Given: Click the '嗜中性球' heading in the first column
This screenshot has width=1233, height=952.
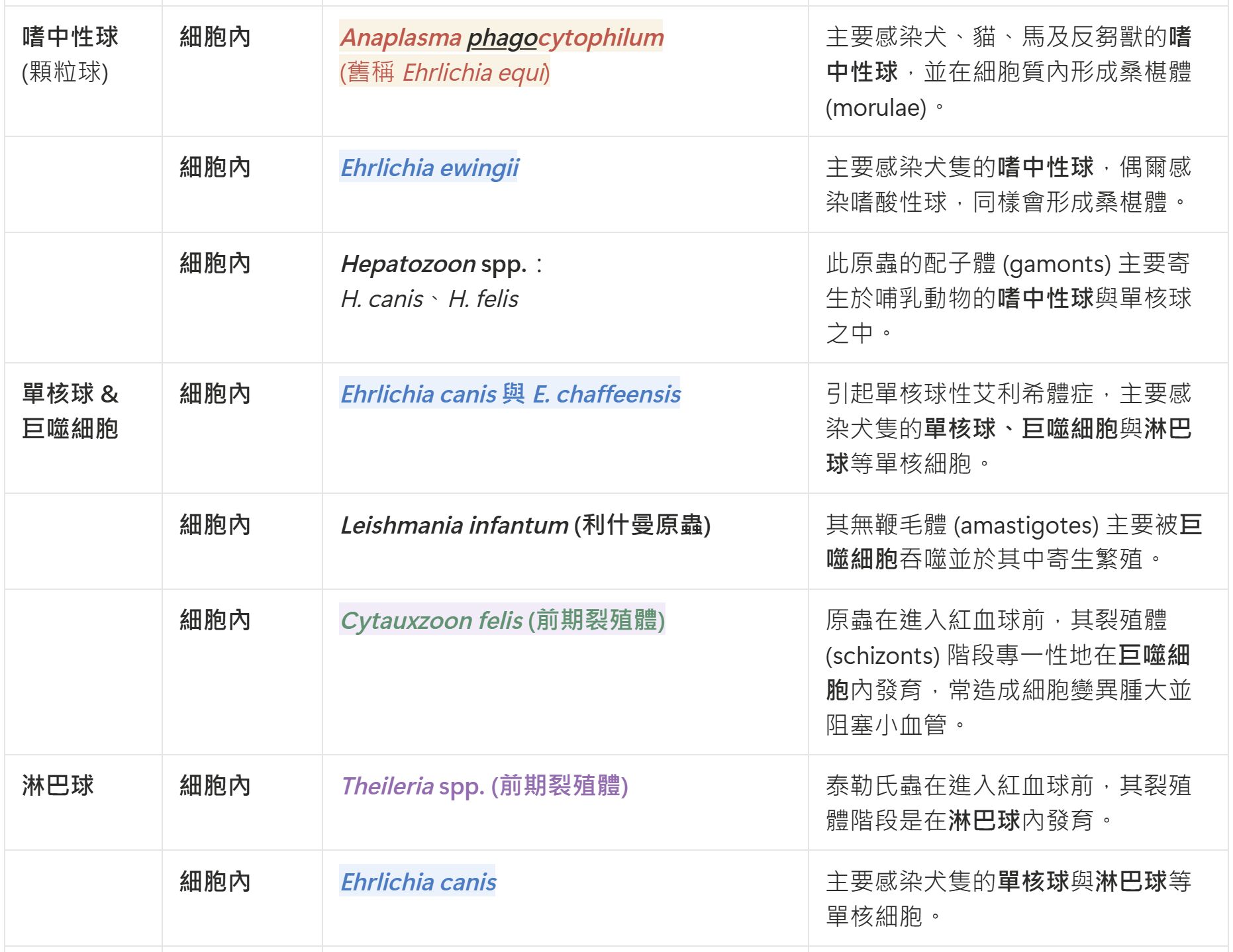Looking at the screenshot, I should click(70, 36).
